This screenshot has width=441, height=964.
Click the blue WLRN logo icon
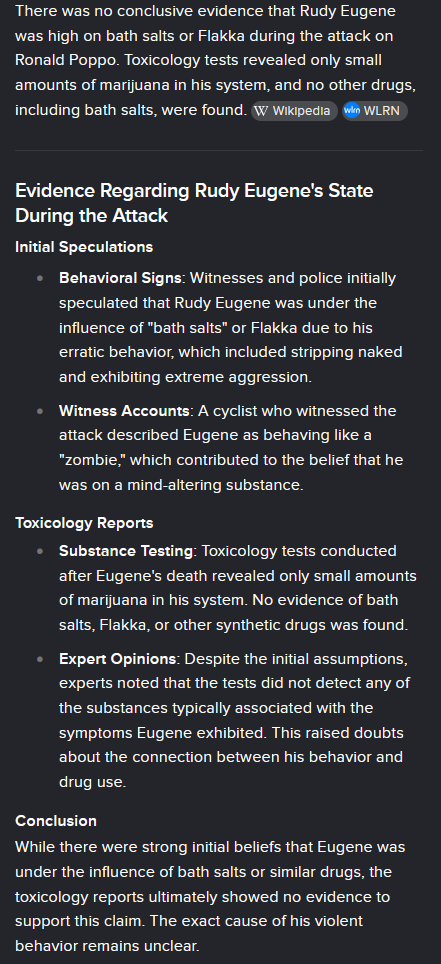click(x=352, y=111)
